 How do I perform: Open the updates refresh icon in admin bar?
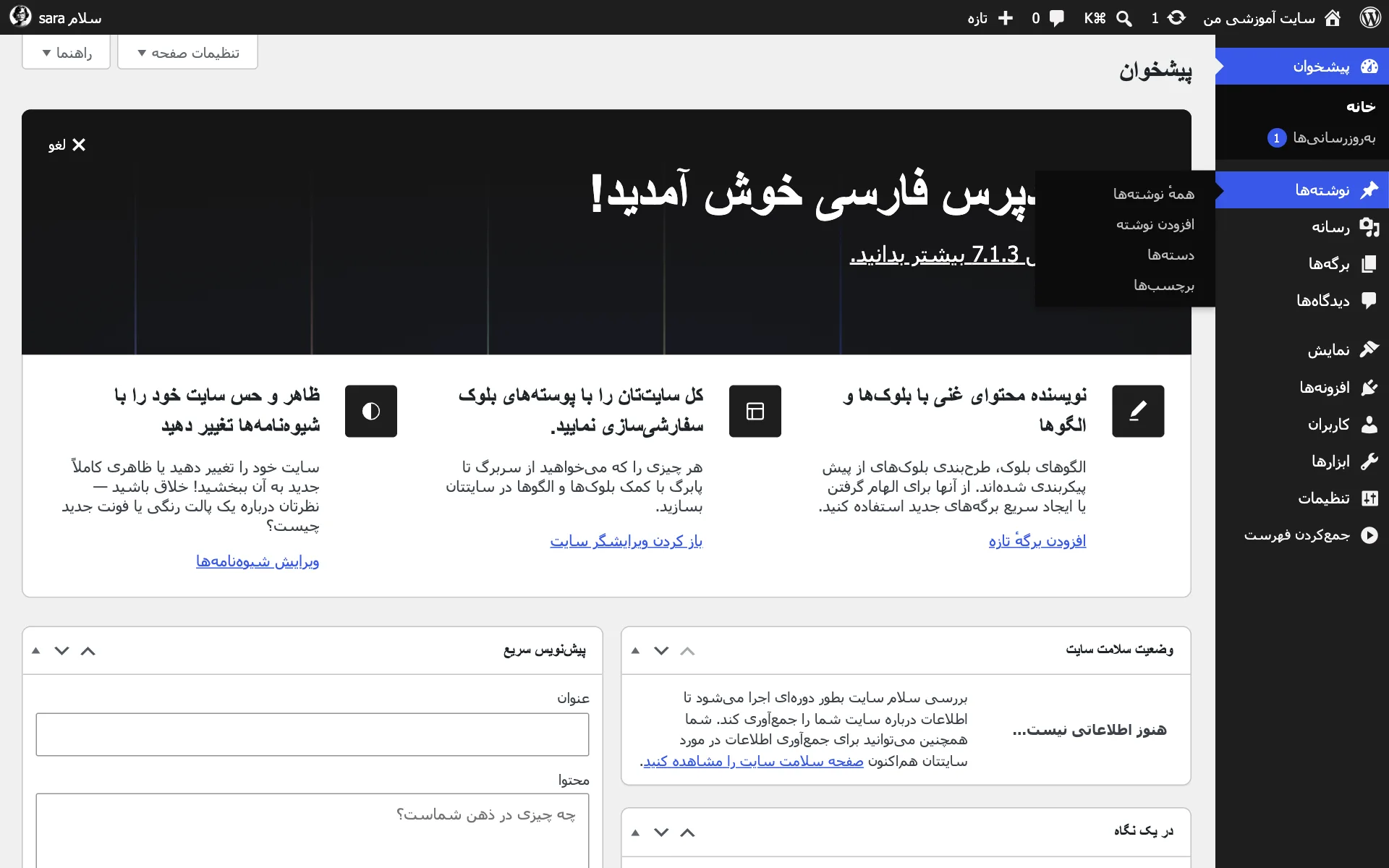pyautogui.click(x=1177, y=17)
